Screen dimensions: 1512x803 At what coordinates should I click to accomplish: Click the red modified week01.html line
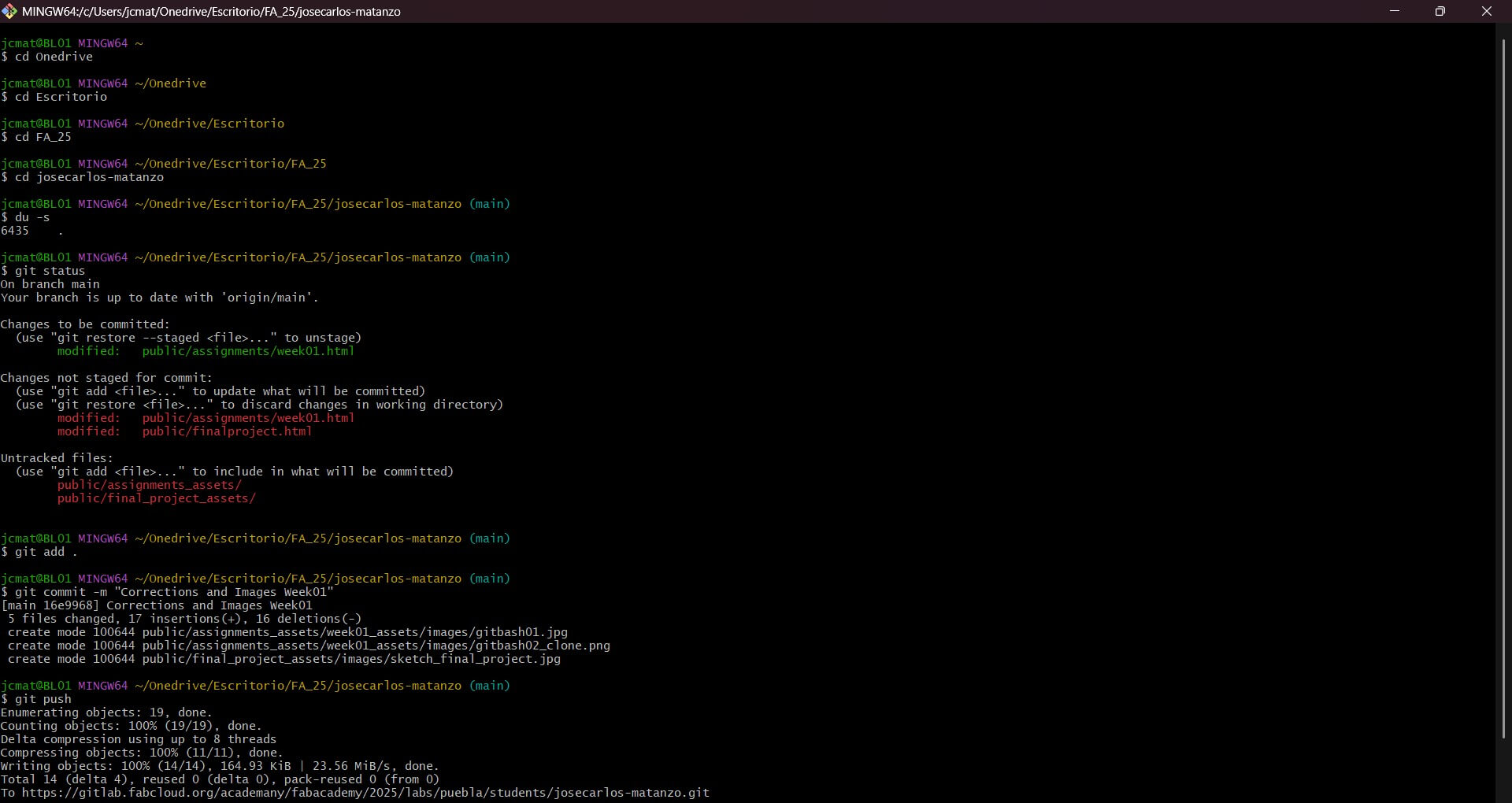[206, 418]
